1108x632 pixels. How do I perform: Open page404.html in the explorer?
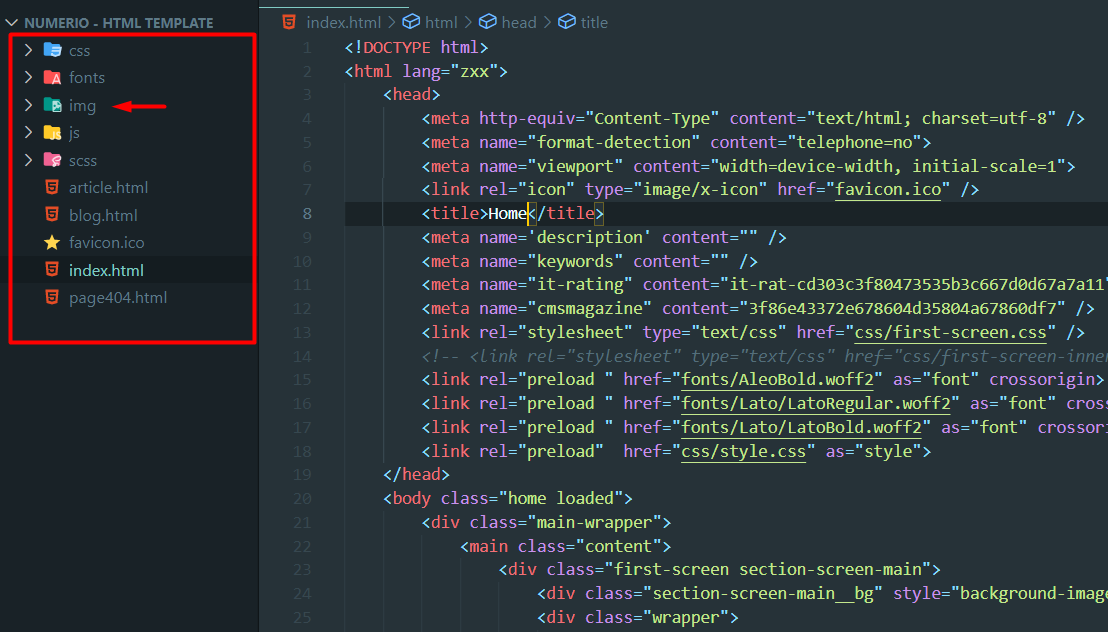118,298
